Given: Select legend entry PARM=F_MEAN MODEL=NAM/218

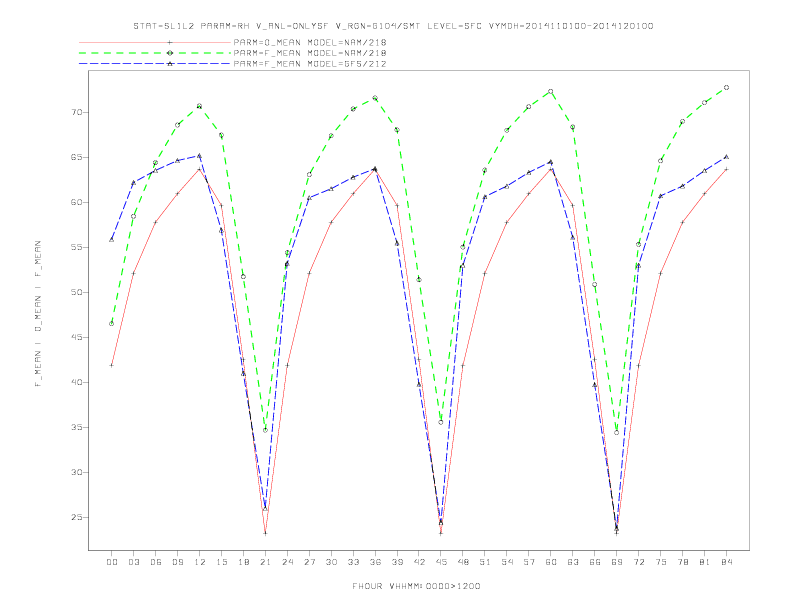Looking at the screenshot, I should (x=310, y=53).
